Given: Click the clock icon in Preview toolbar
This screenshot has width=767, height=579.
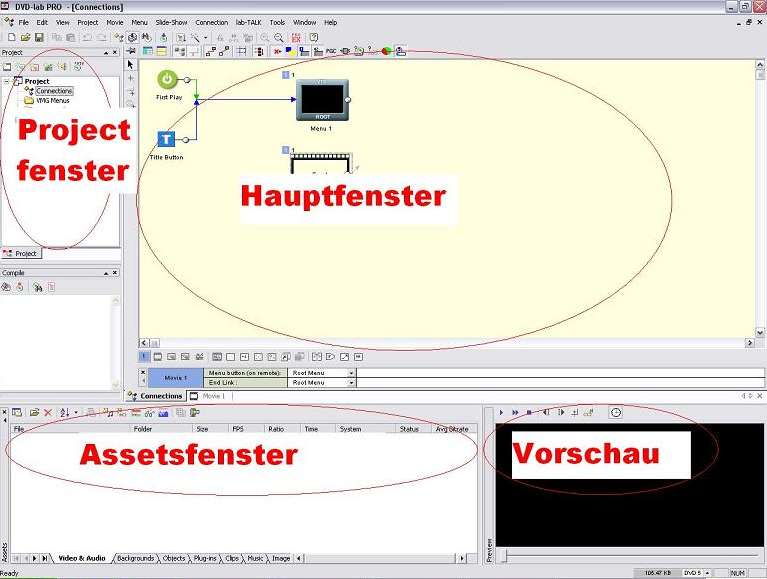Looking at the screenshot, I should tap(615, 412).
